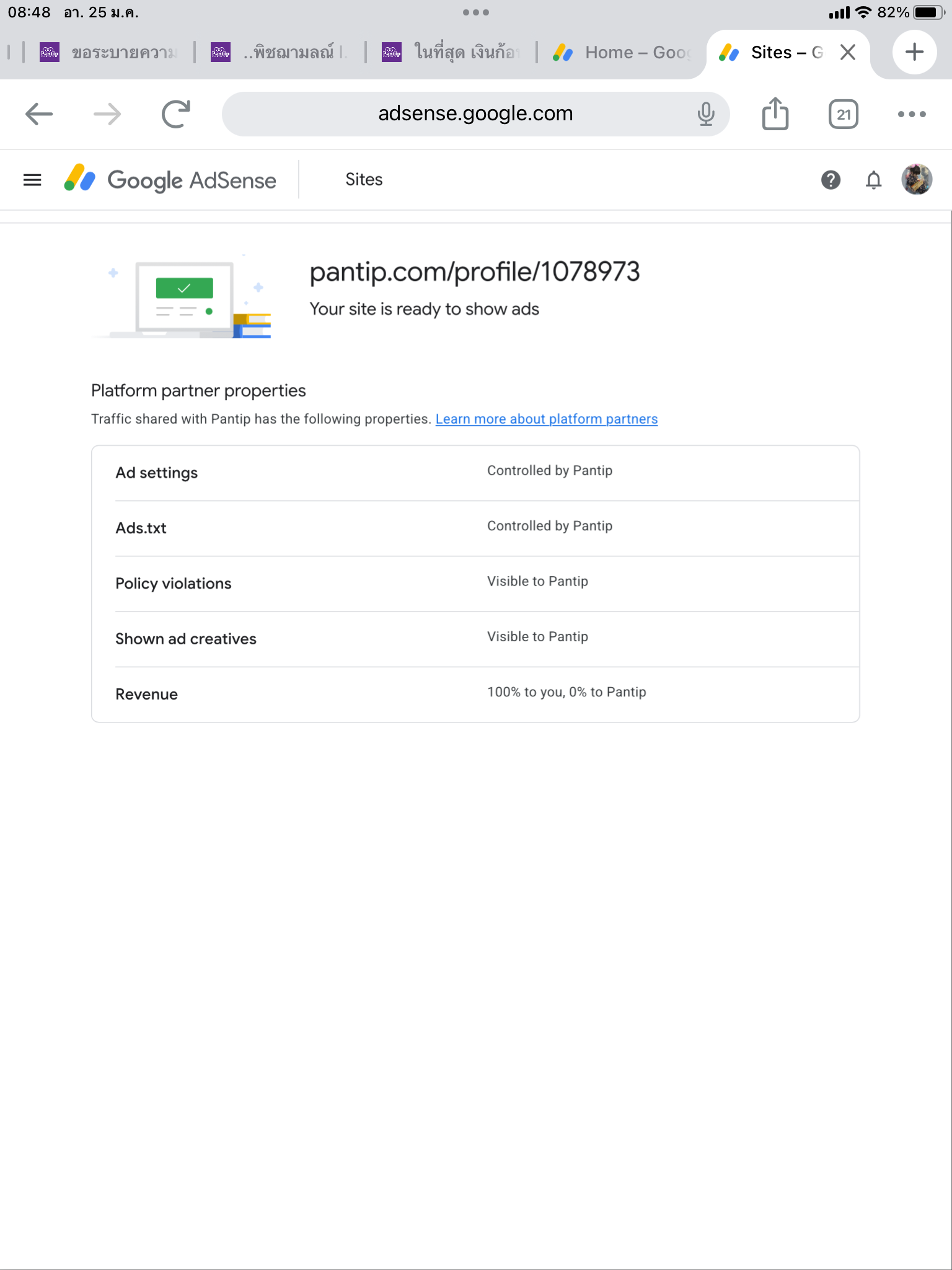952x1270 pixels.
Task: Show all 21 open tabs
Action: pyautogui.click(x=844, y=114)
